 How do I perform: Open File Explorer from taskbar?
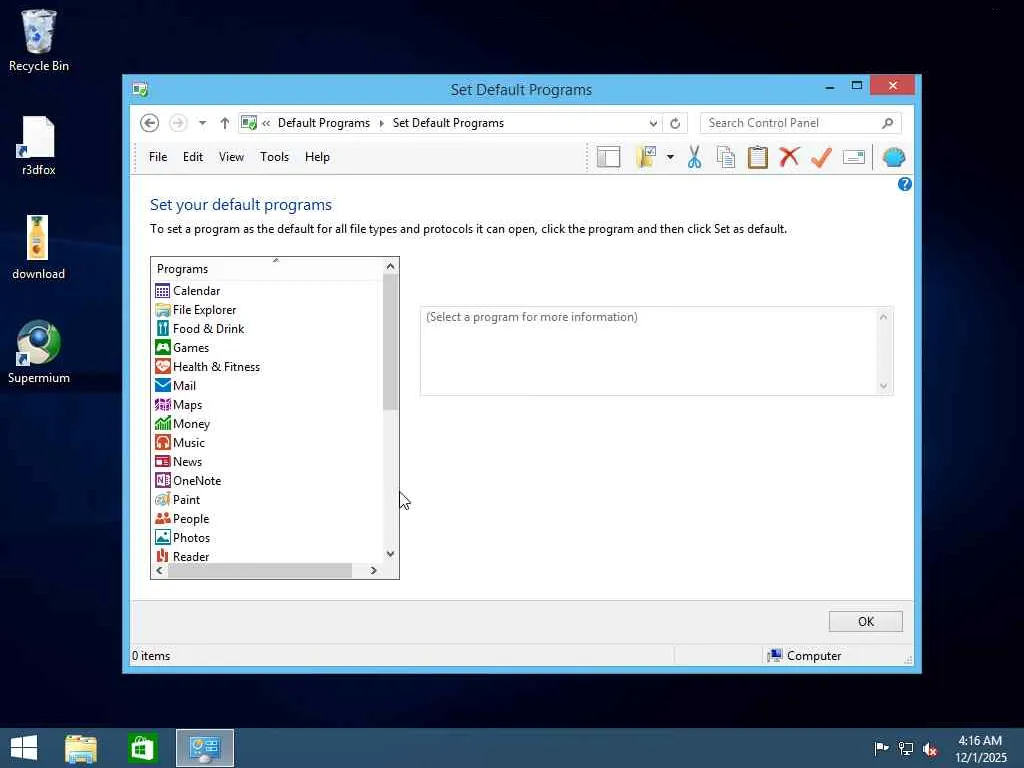[x=81, y=748]
